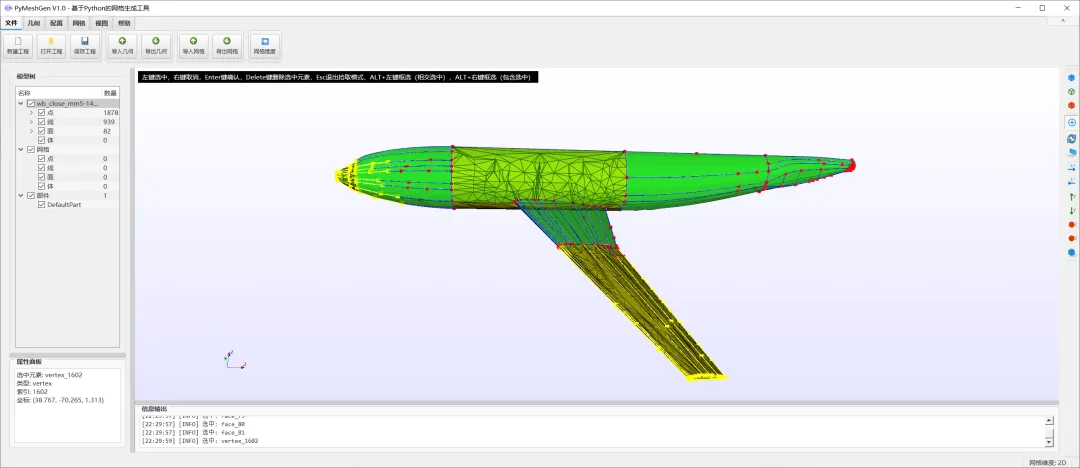Click the 数量 column header
Image resolution: width=1080 pixels, height=468 pixels.
[x=110, y=92]
